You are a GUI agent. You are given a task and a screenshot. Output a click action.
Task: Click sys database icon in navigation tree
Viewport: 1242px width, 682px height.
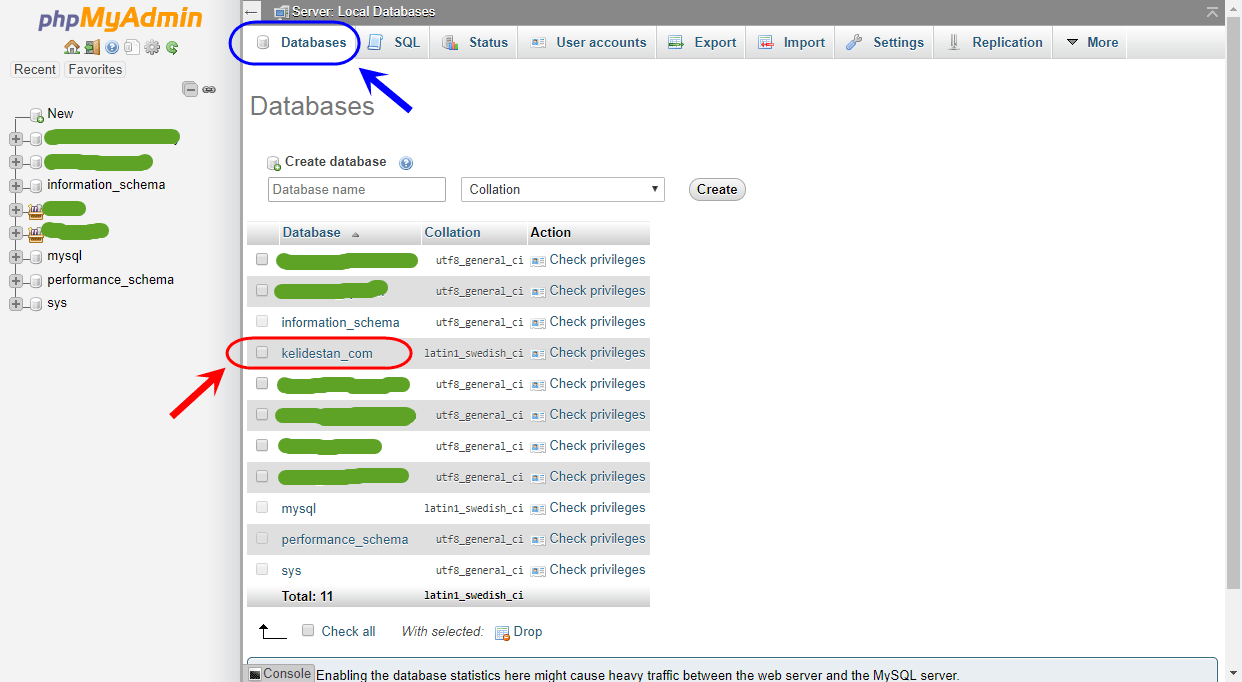[x=36, y=303]
